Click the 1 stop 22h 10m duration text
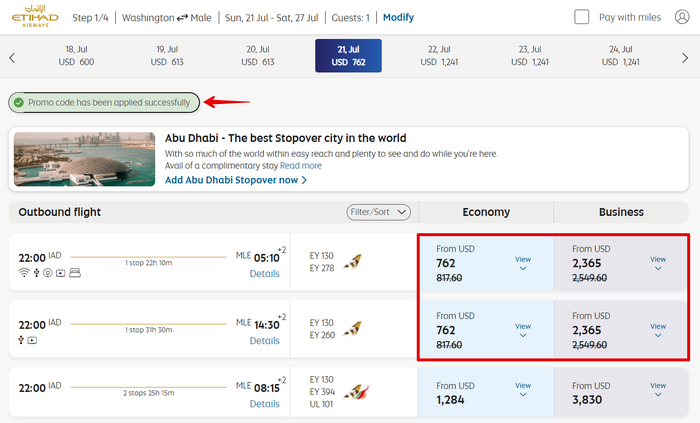 click(x=148, y=263)
